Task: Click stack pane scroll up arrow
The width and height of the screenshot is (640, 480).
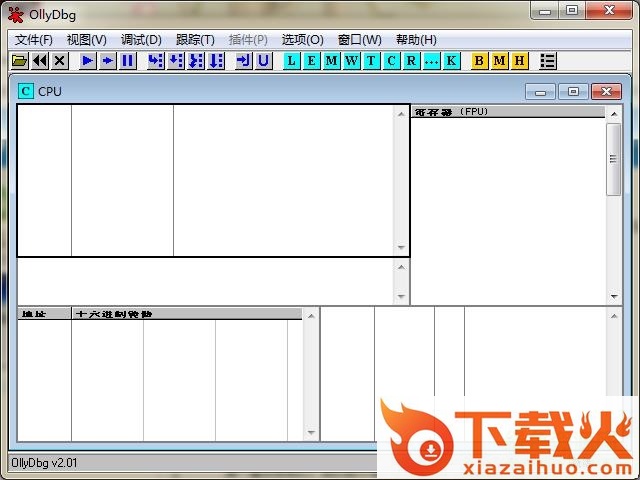Action: coord(613,316)
